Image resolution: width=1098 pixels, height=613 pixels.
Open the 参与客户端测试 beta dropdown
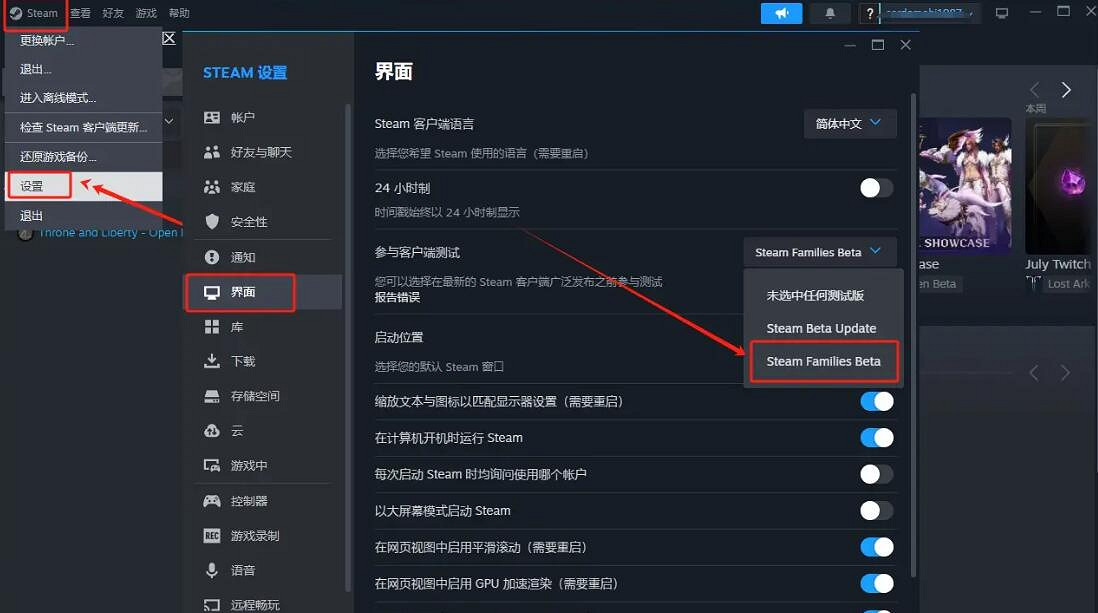820,251
